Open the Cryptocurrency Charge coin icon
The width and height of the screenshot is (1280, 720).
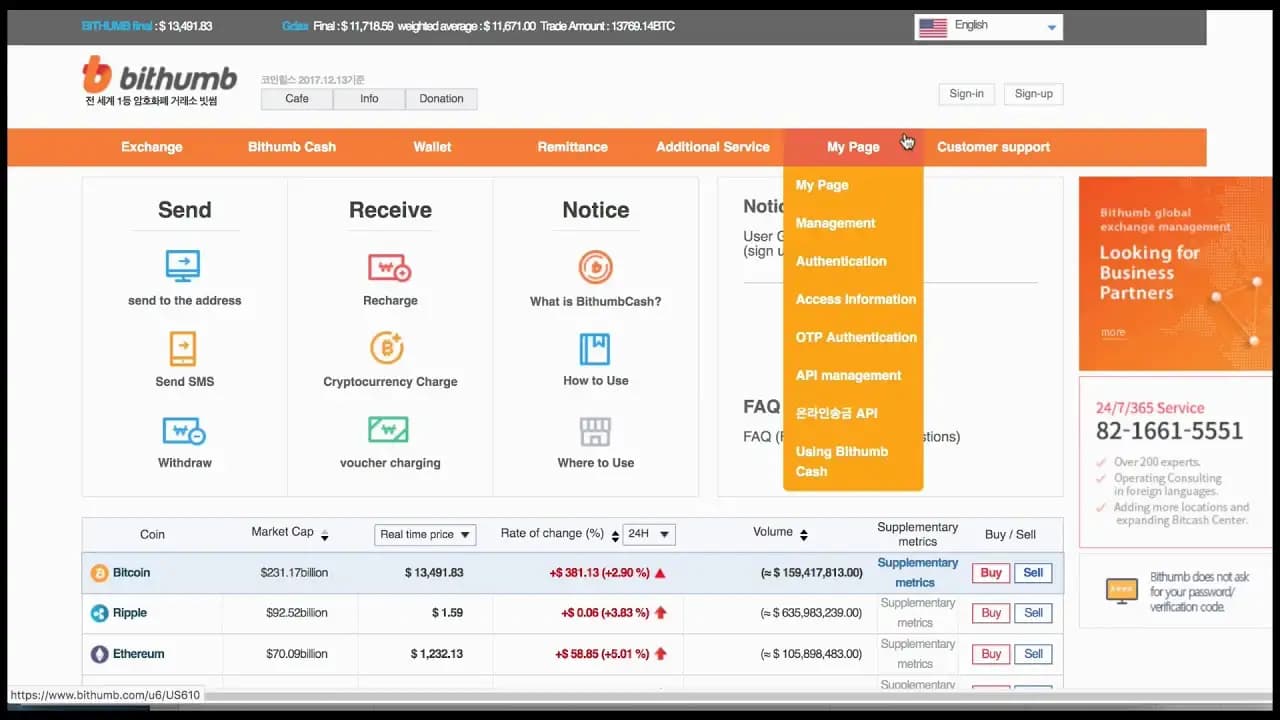[387, 348]
